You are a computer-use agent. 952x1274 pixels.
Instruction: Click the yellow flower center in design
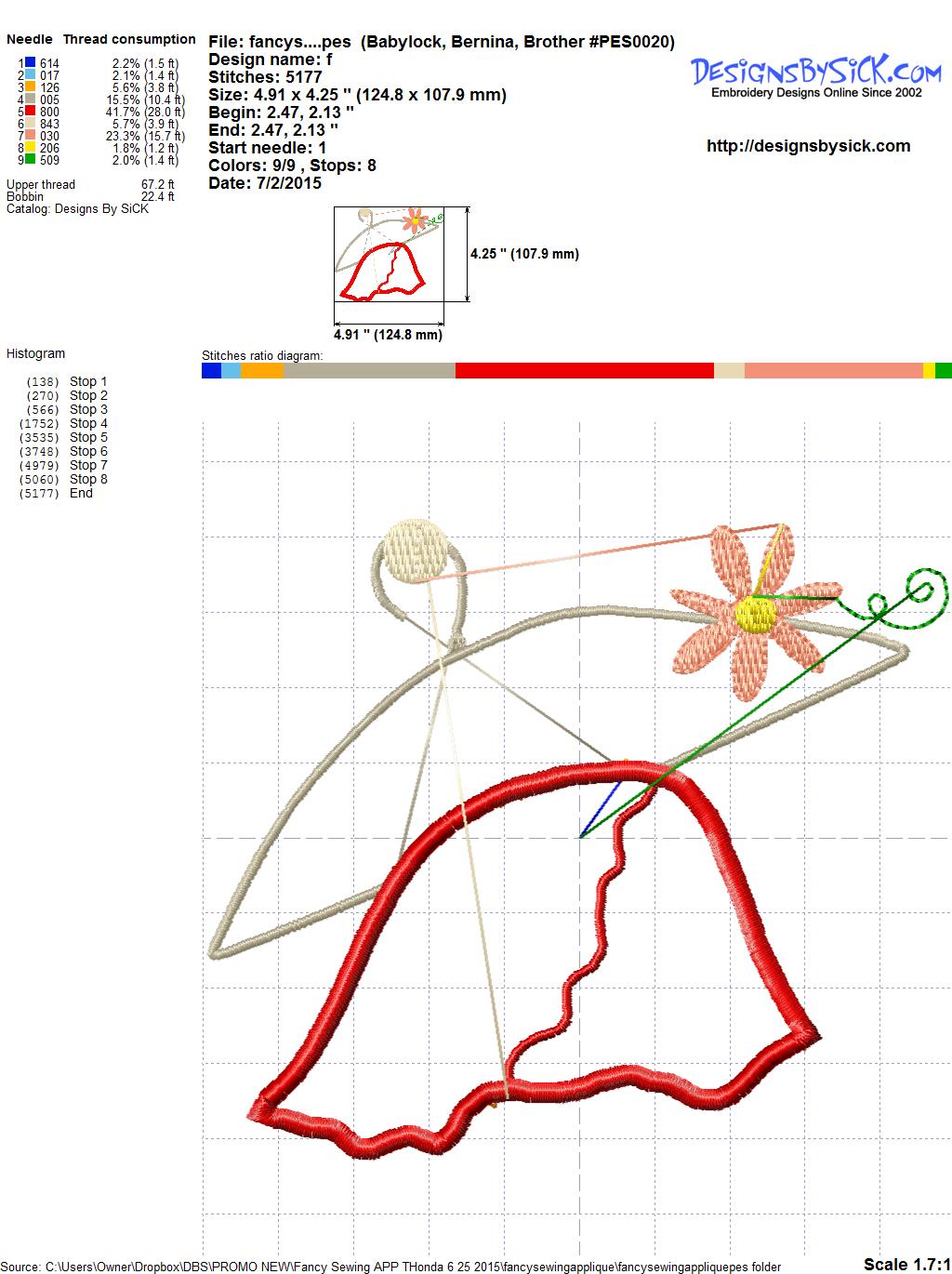(x=755, y=614)
